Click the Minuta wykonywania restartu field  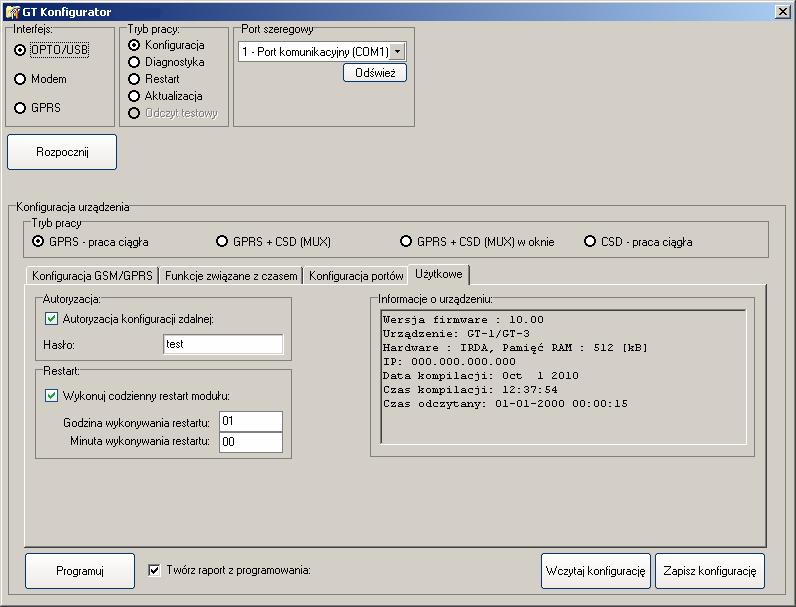point(251,442)
